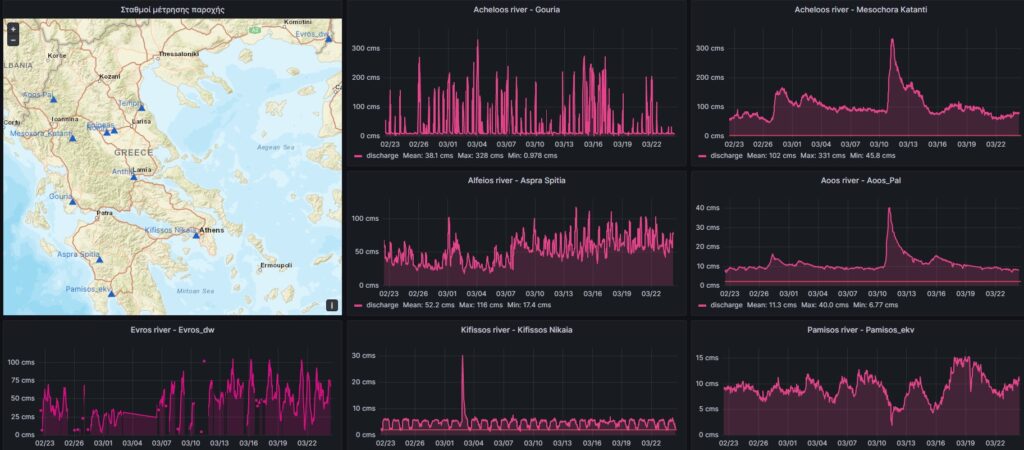Select the Evros_dw station marker
Viewport: 1024px width, 450px height.
click(x=328, y=39)
